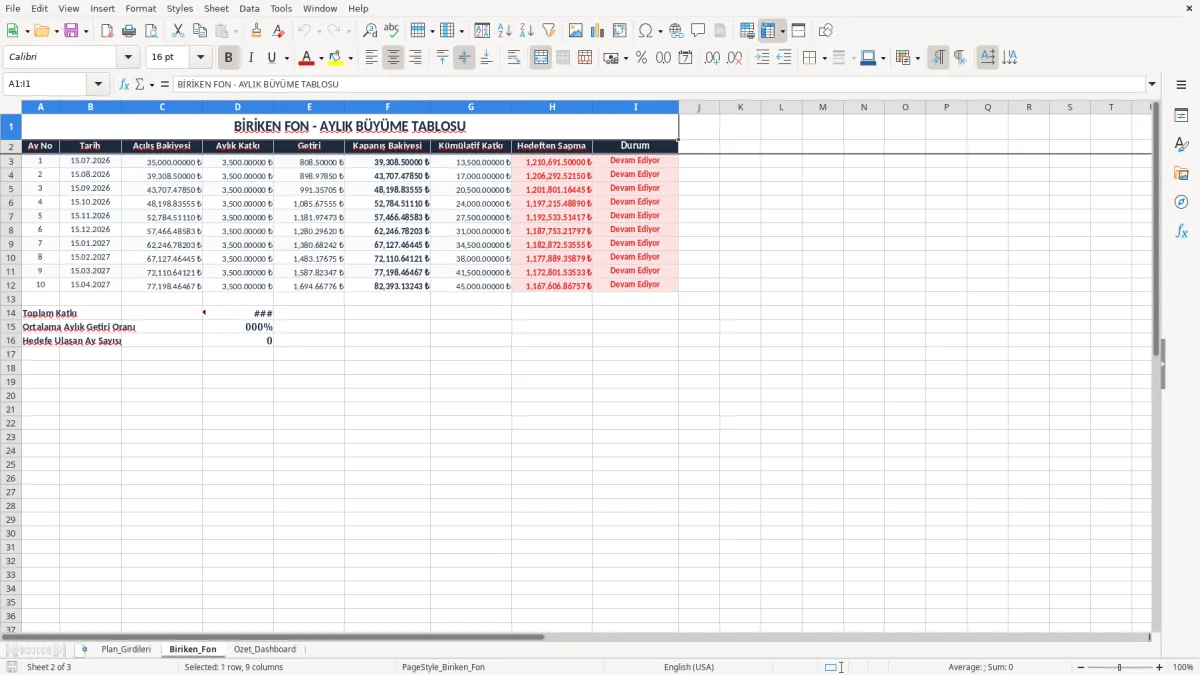The height and width of the screenshot is (675, 1200).
Task: Open the Background Color dropdown arrow
Action: coord(350,58)
